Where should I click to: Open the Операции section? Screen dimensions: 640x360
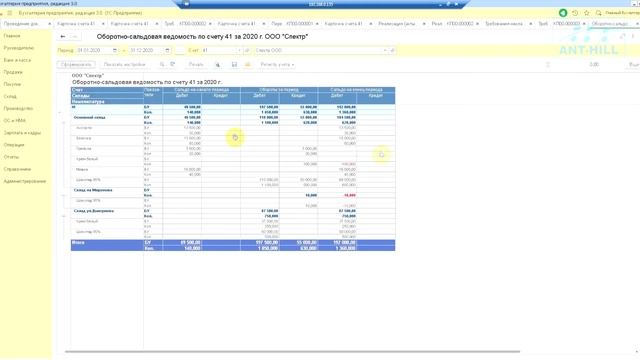point(14,145)
